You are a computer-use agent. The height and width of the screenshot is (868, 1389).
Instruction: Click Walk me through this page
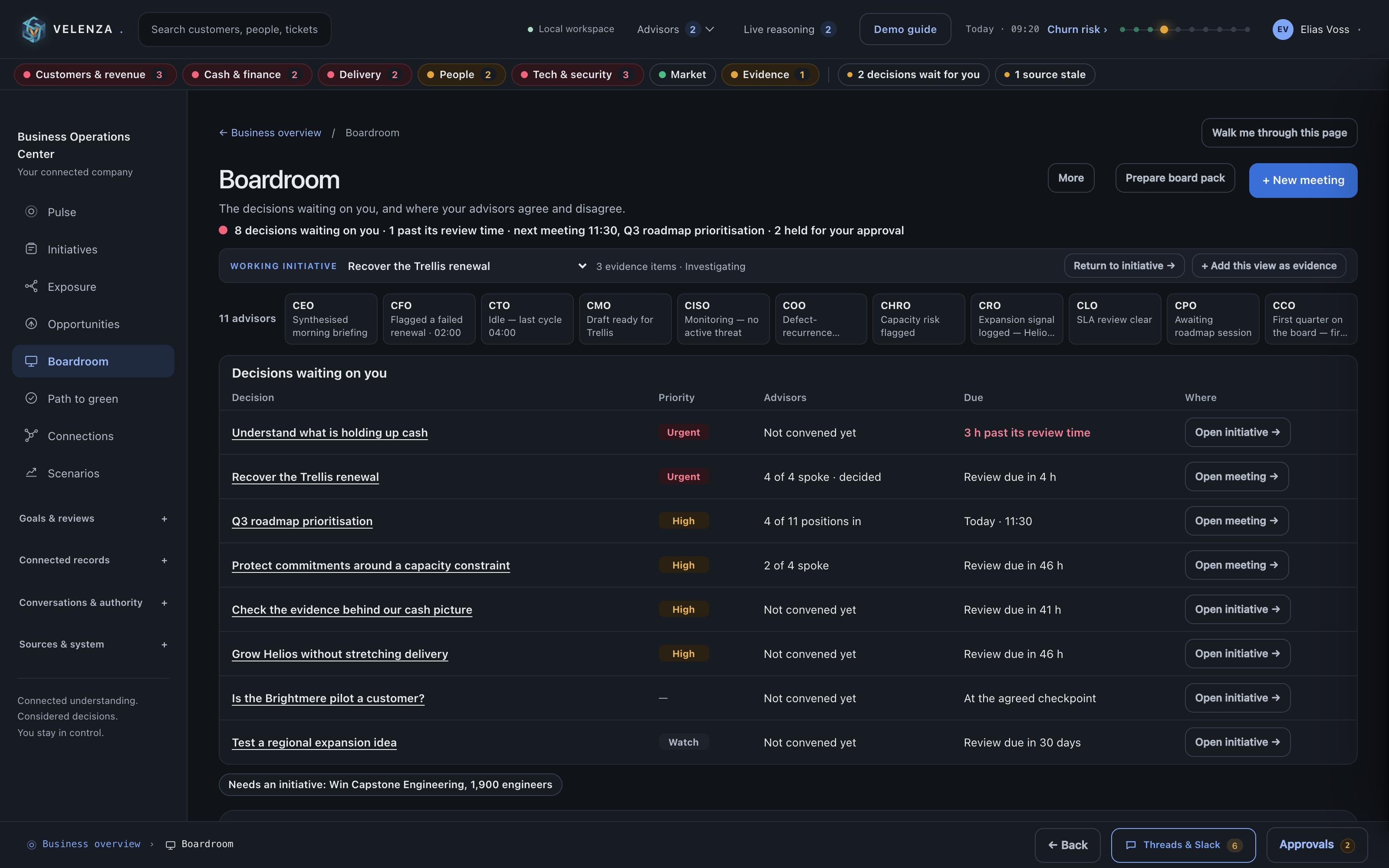click(1279, 133)
